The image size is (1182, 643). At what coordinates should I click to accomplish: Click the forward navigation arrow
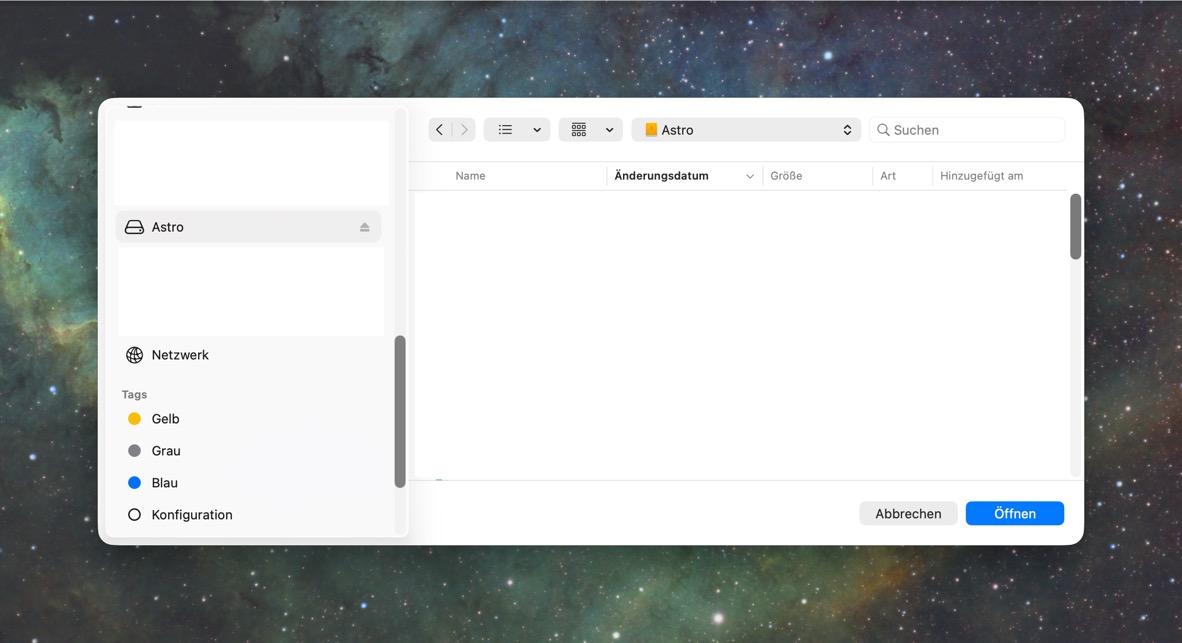464,130
